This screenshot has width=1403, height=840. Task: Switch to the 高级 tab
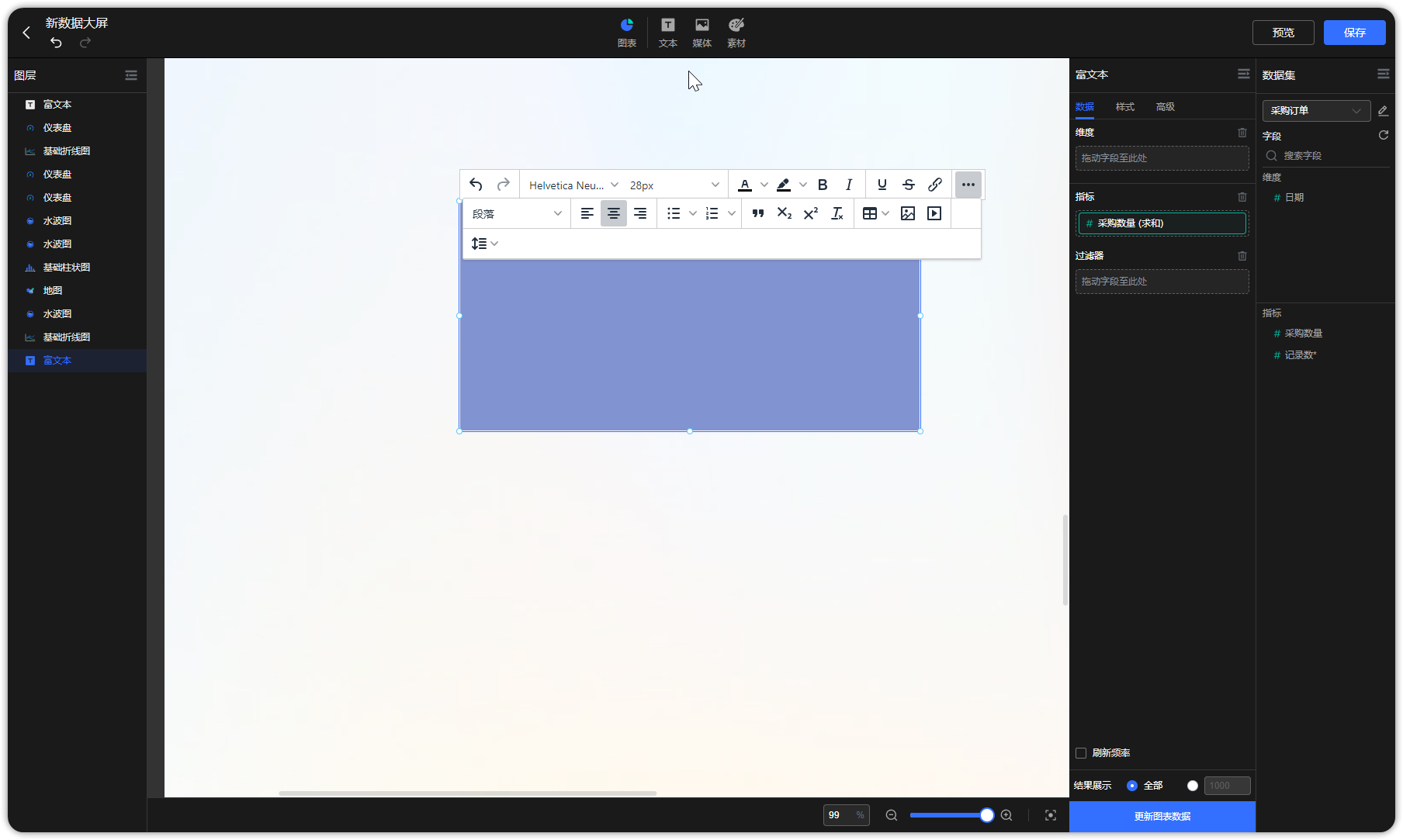[1166, 107]
